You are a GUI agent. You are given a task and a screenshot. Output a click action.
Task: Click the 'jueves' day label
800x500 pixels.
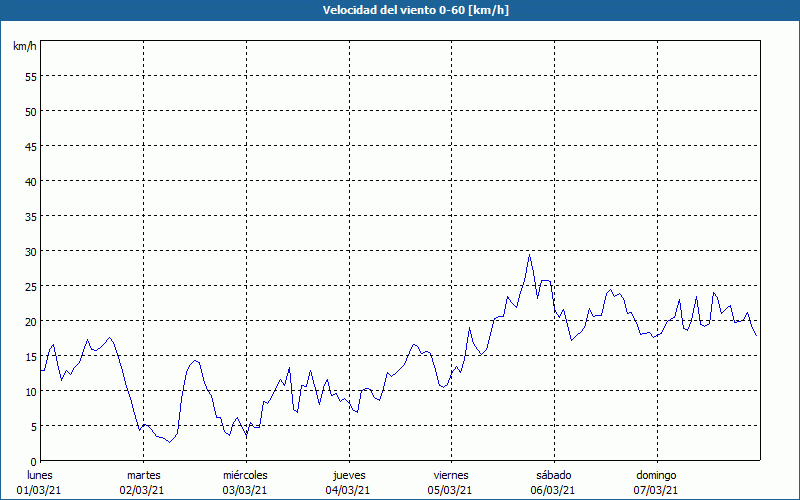click(x=349, y=475)
